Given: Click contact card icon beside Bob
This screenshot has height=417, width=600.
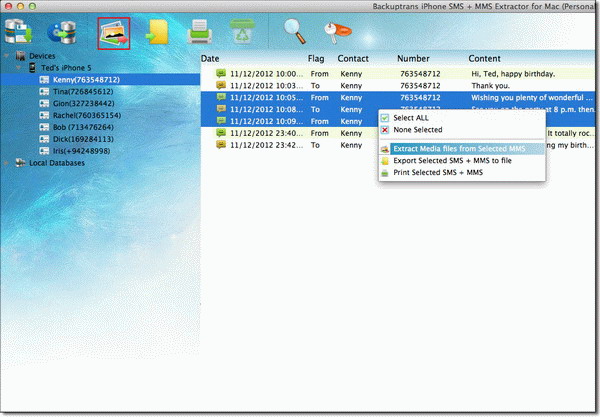Looking at the screenshot, I should pyautogui.click(x=44, y=127).
